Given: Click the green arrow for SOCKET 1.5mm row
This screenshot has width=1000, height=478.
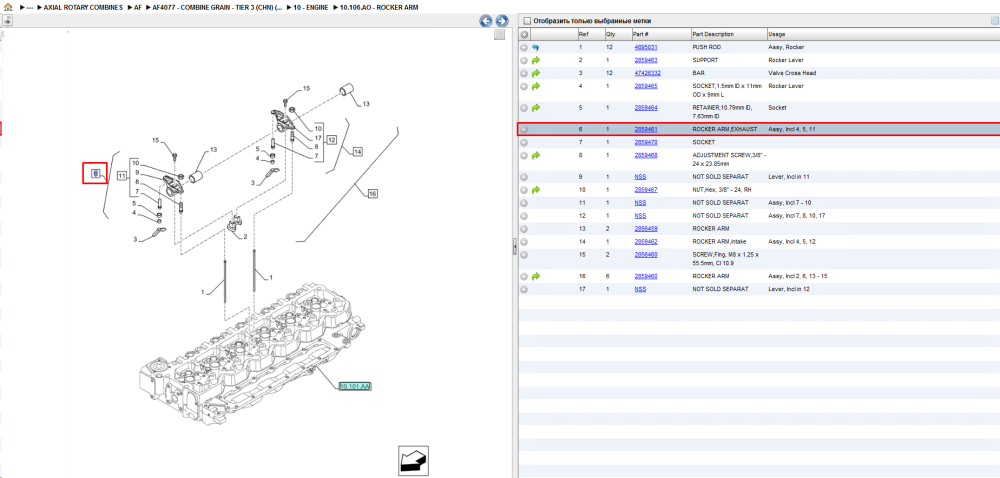Looking at the screenshot, I should click(x=536, y=85).
